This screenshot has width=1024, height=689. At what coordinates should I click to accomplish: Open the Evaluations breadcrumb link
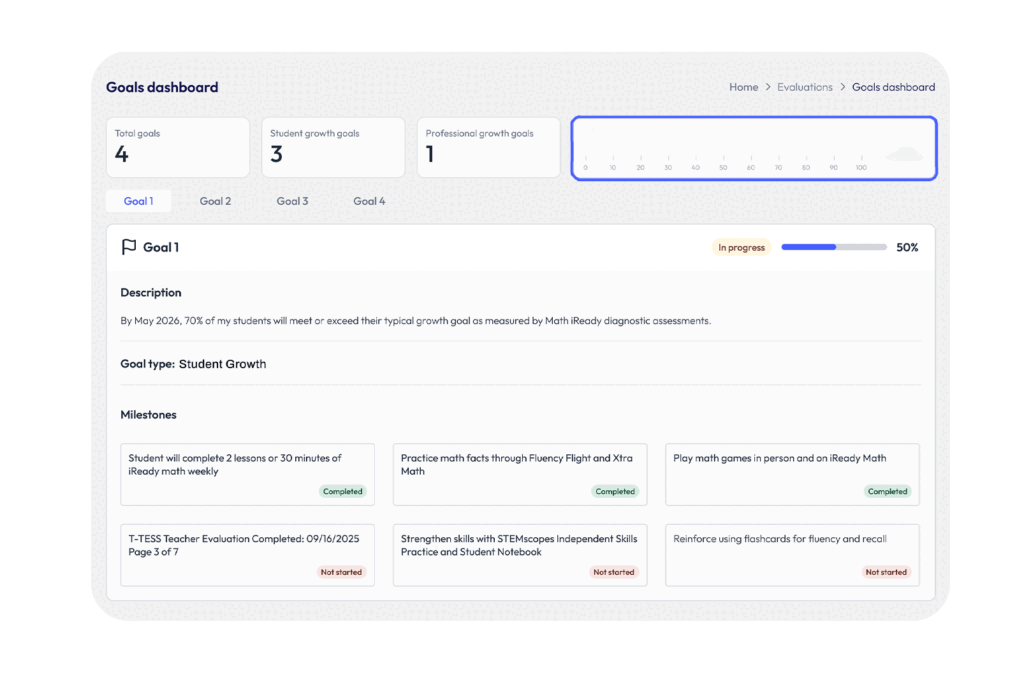[x=804, y=88]
